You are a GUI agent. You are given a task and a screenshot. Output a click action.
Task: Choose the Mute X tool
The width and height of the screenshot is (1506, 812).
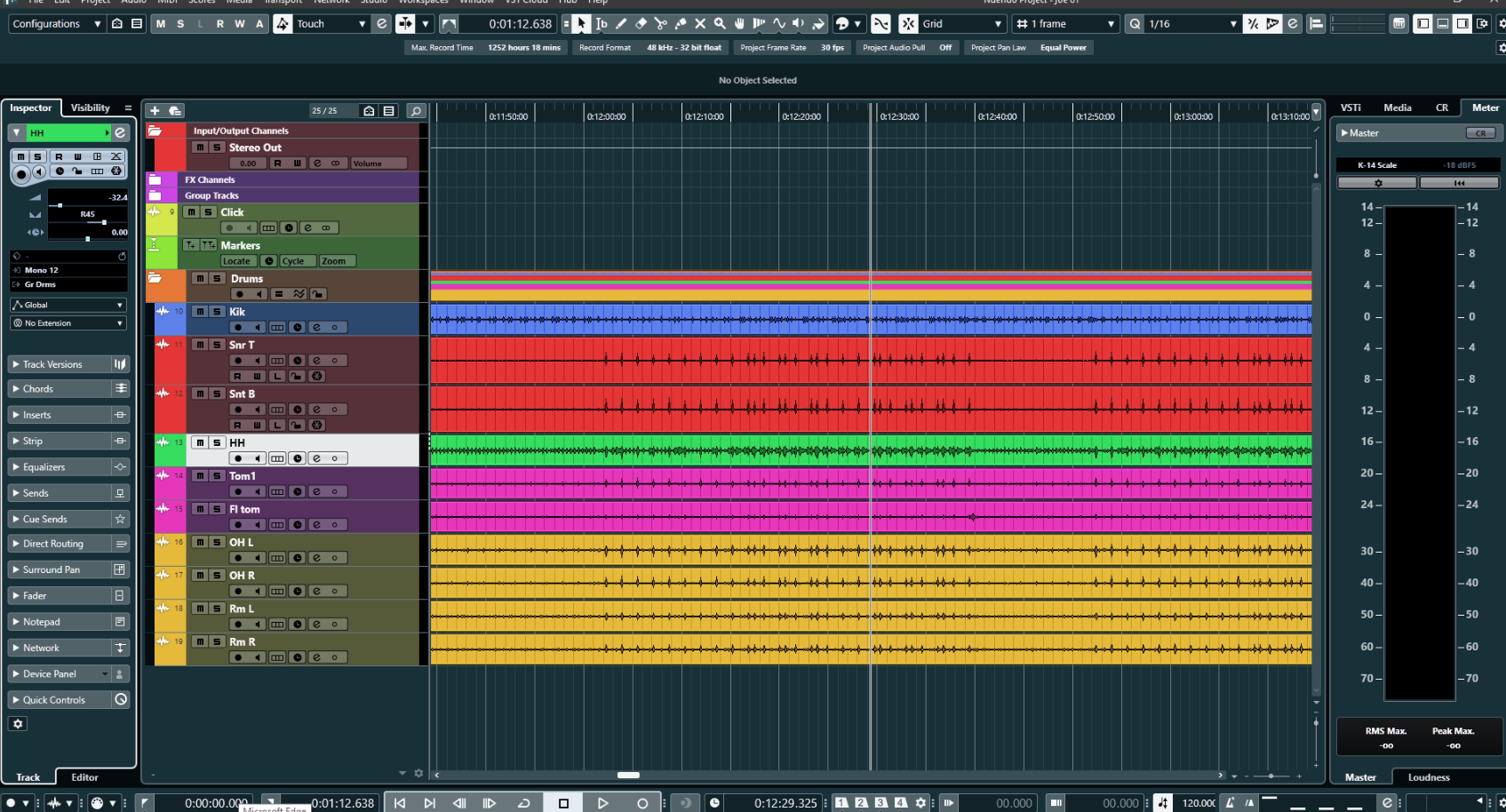point(700,24)
